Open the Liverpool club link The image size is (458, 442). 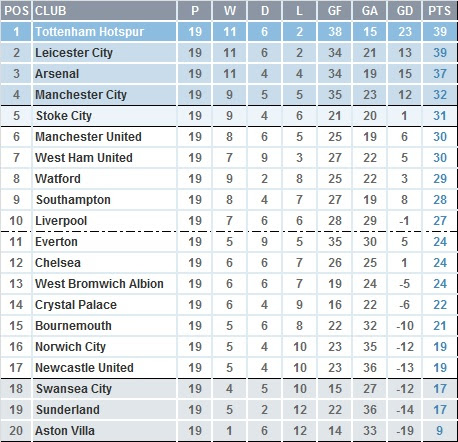pyautogui.click(x=61, y=221)
